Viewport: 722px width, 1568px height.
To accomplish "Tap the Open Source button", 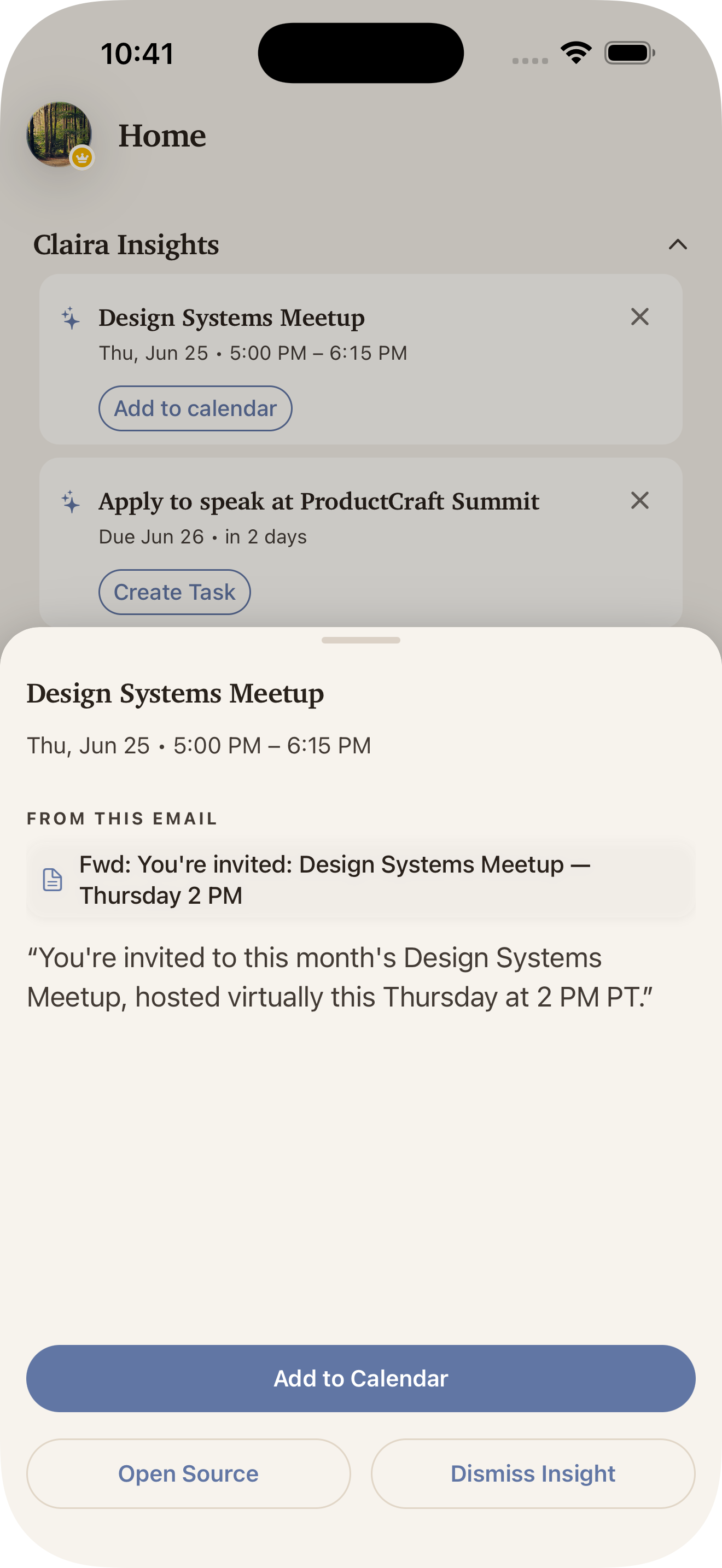I will 188,1473.
